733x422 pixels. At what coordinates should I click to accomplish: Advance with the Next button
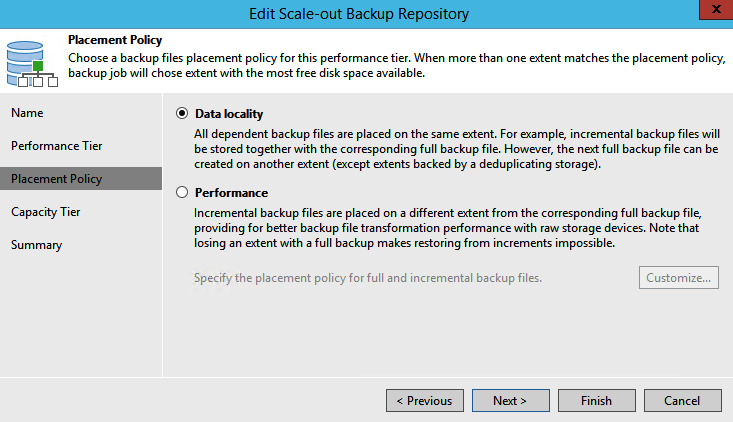[x=510, y=401]
